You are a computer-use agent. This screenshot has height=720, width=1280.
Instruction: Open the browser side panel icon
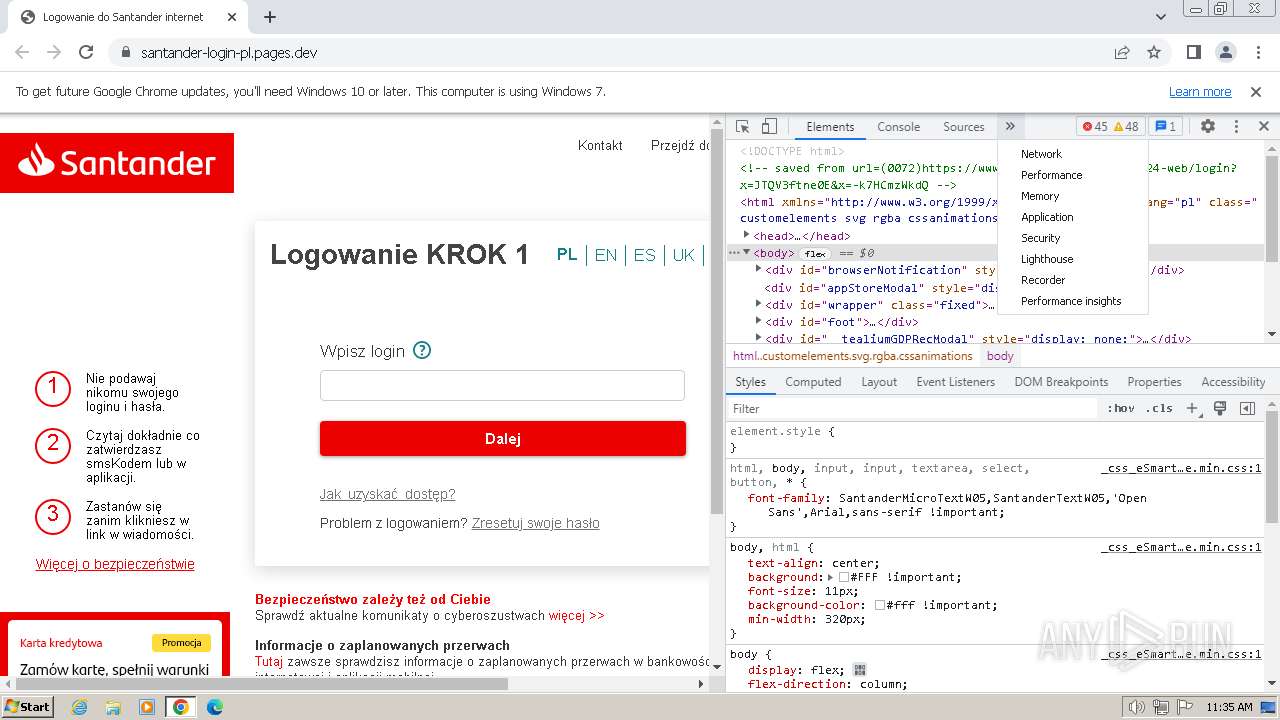1194,52
